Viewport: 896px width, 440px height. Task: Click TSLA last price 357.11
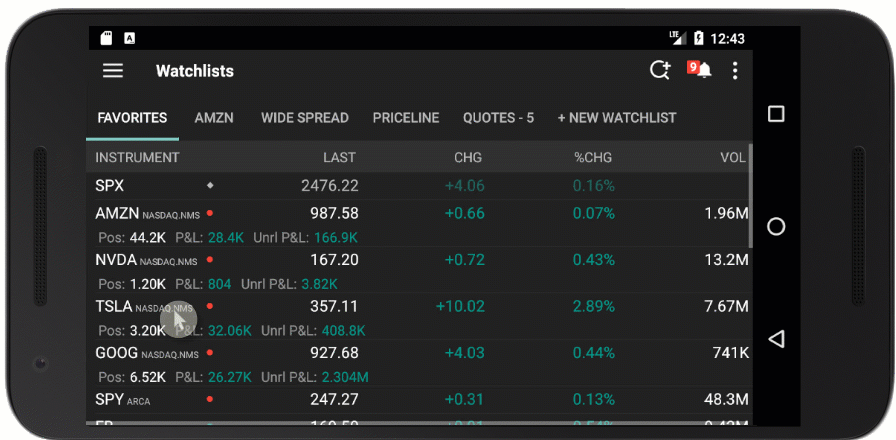pos(334,306)
